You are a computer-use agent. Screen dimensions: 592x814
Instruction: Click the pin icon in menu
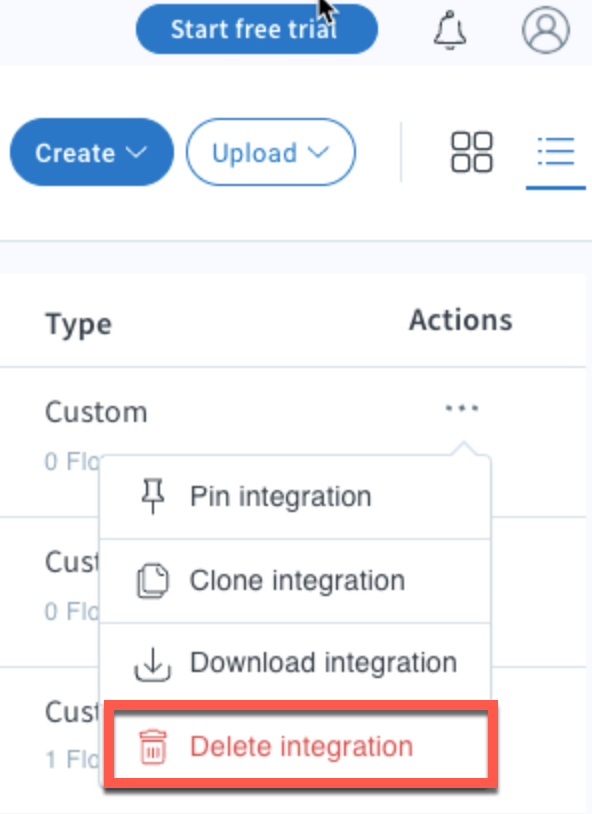(153, 496)
